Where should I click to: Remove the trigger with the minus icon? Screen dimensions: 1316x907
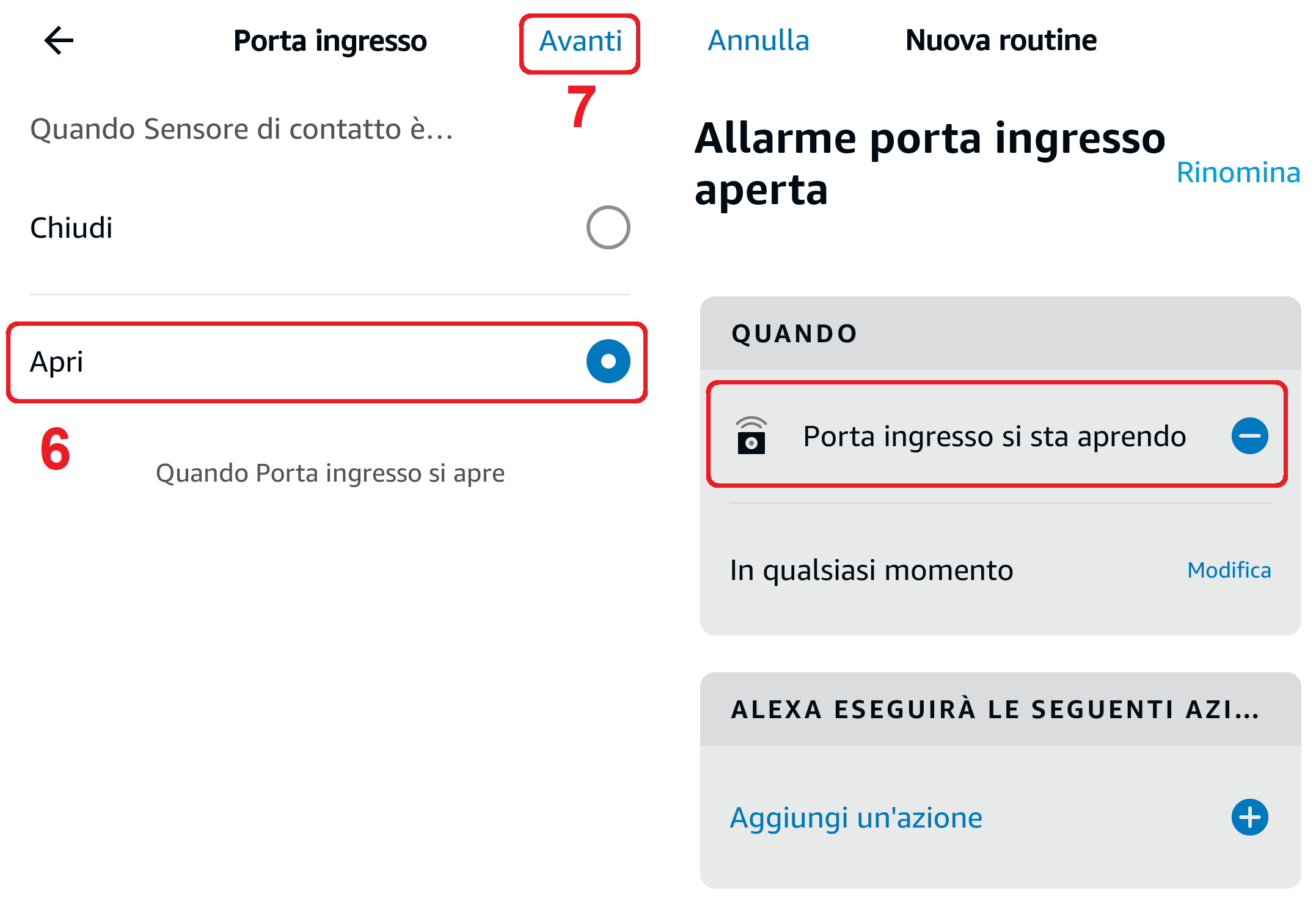point(1249,436)
